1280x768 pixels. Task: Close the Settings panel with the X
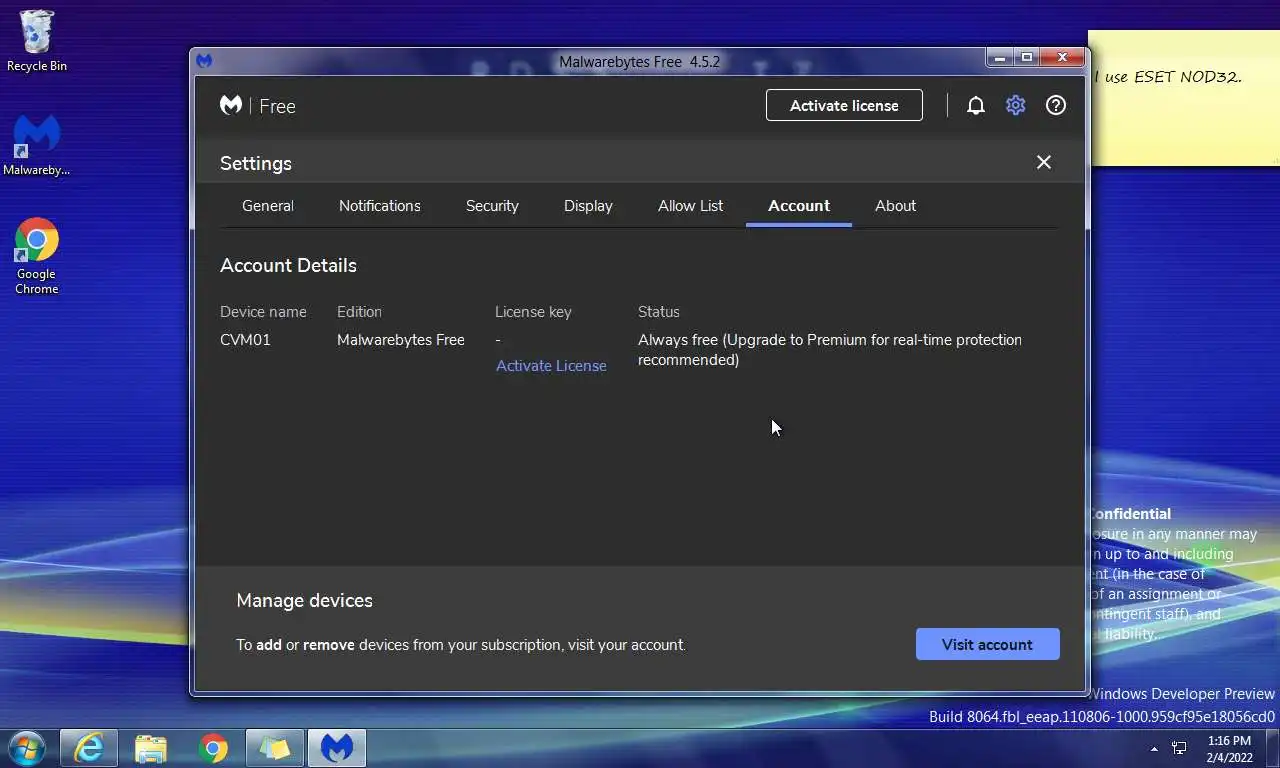1044,162
